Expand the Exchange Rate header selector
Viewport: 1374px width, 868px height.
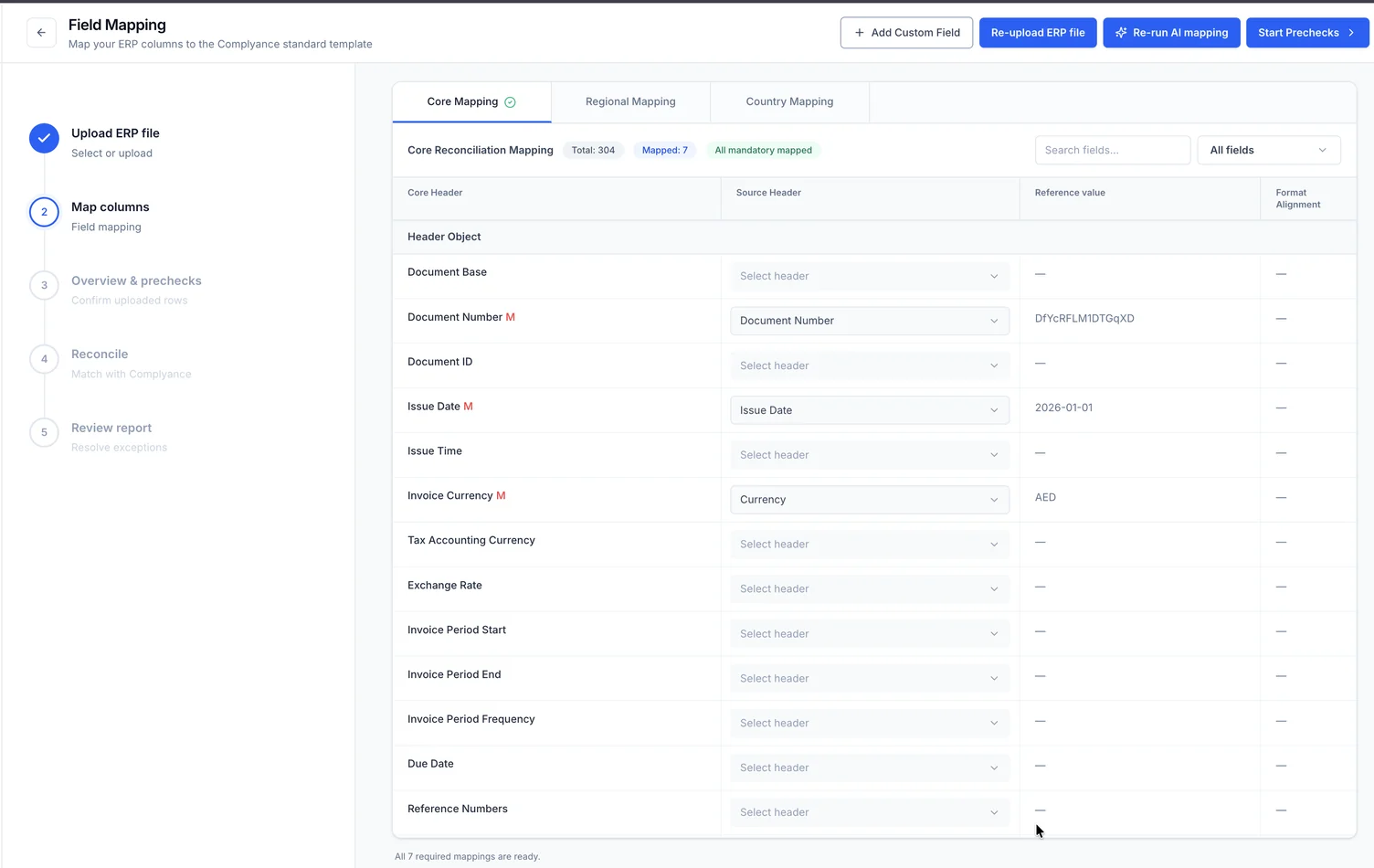coord(870,589)
